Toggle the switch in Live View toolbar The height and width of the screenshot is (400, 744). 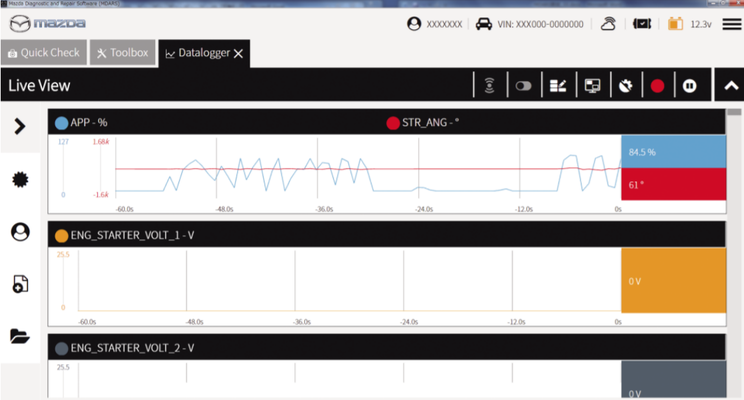pos(522,86)
